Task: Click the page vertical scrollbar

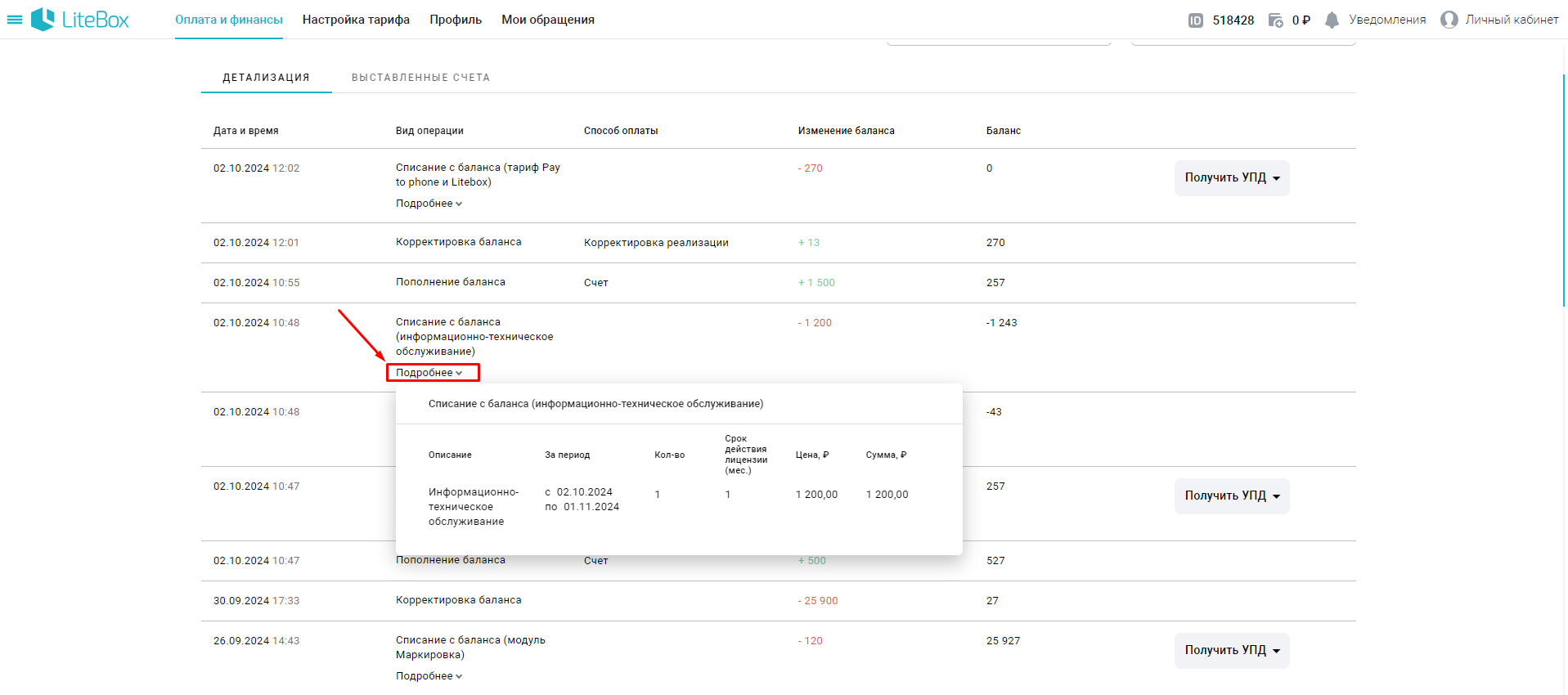Action: coord(1564,191)
